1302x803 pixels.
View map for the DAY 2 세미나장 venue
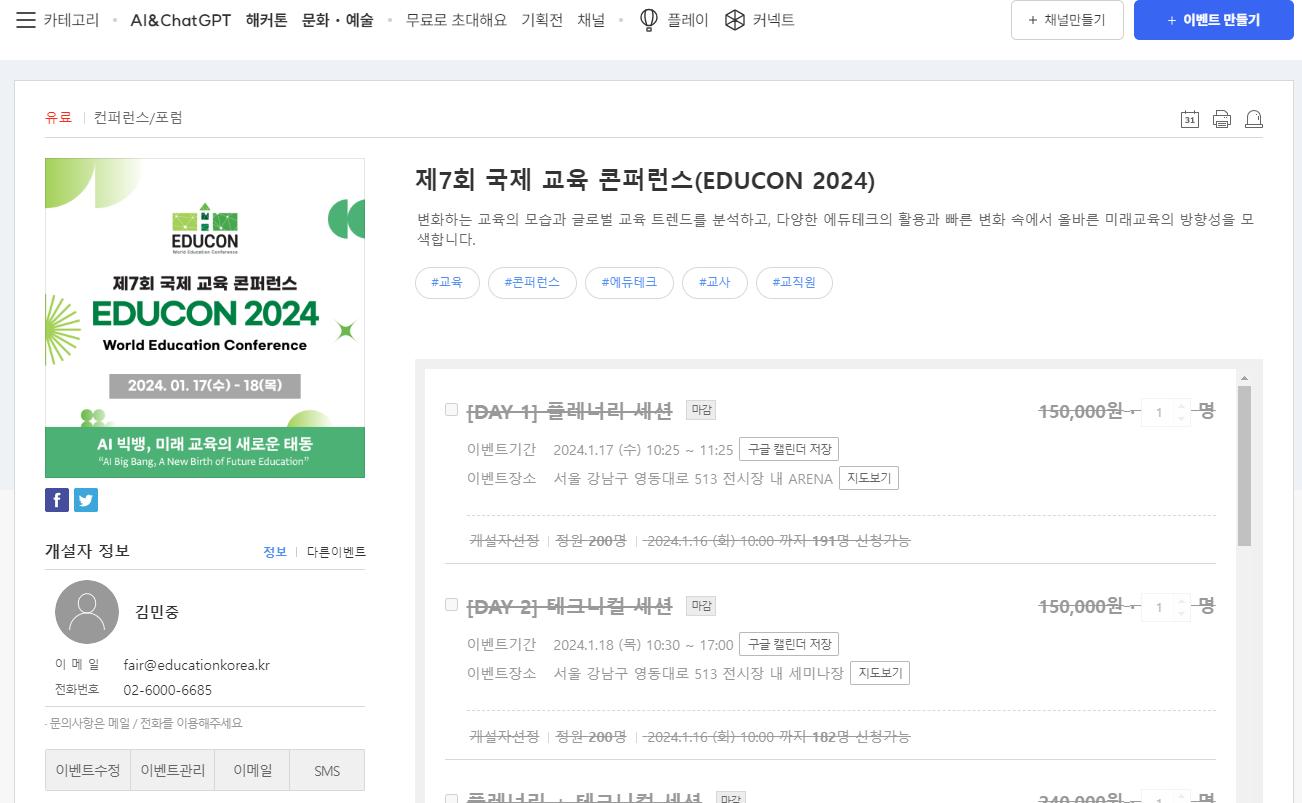point(880,673)
